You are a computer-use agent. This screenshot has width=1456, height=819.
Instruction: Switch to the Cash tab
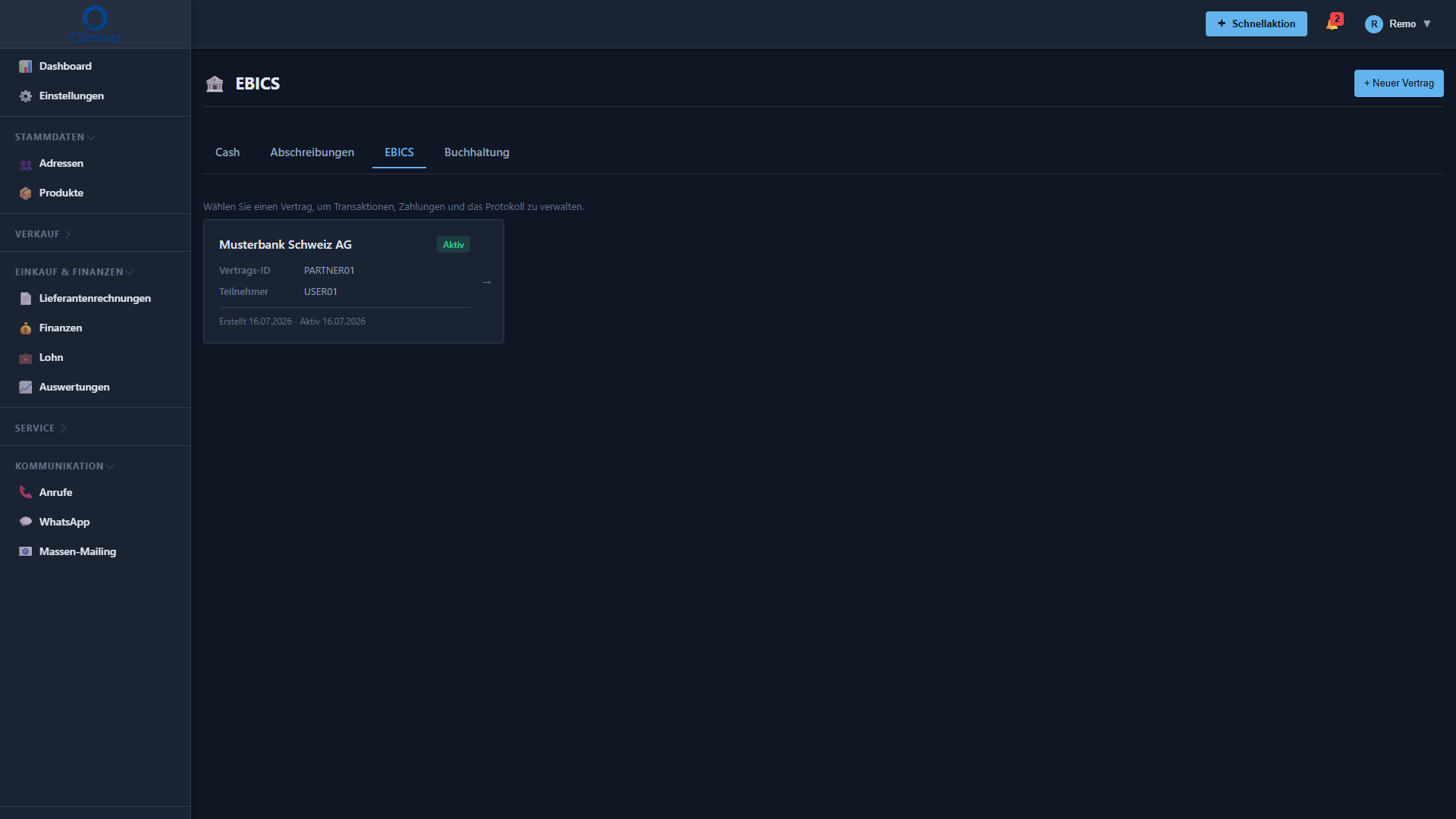[x=227, y=152]
